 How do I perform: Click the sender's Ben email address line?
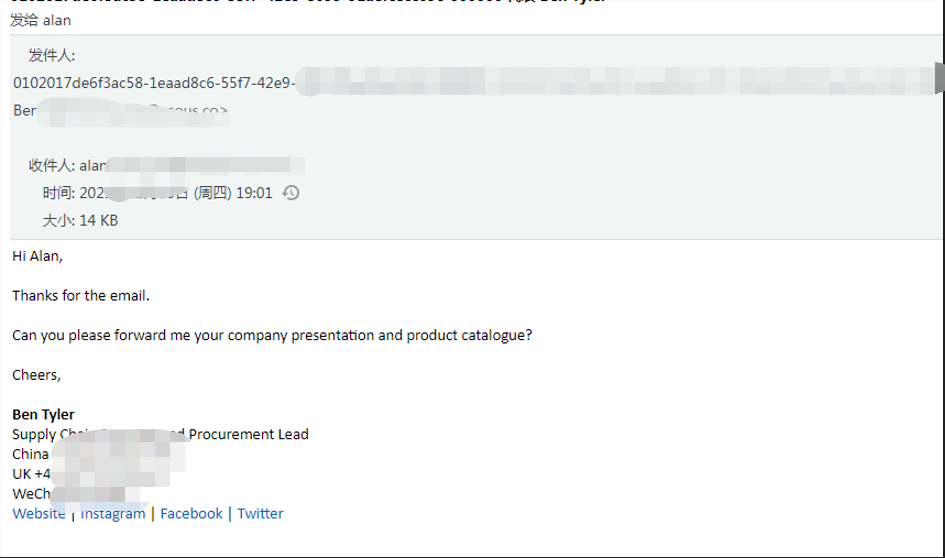click(x=121, y=111)
